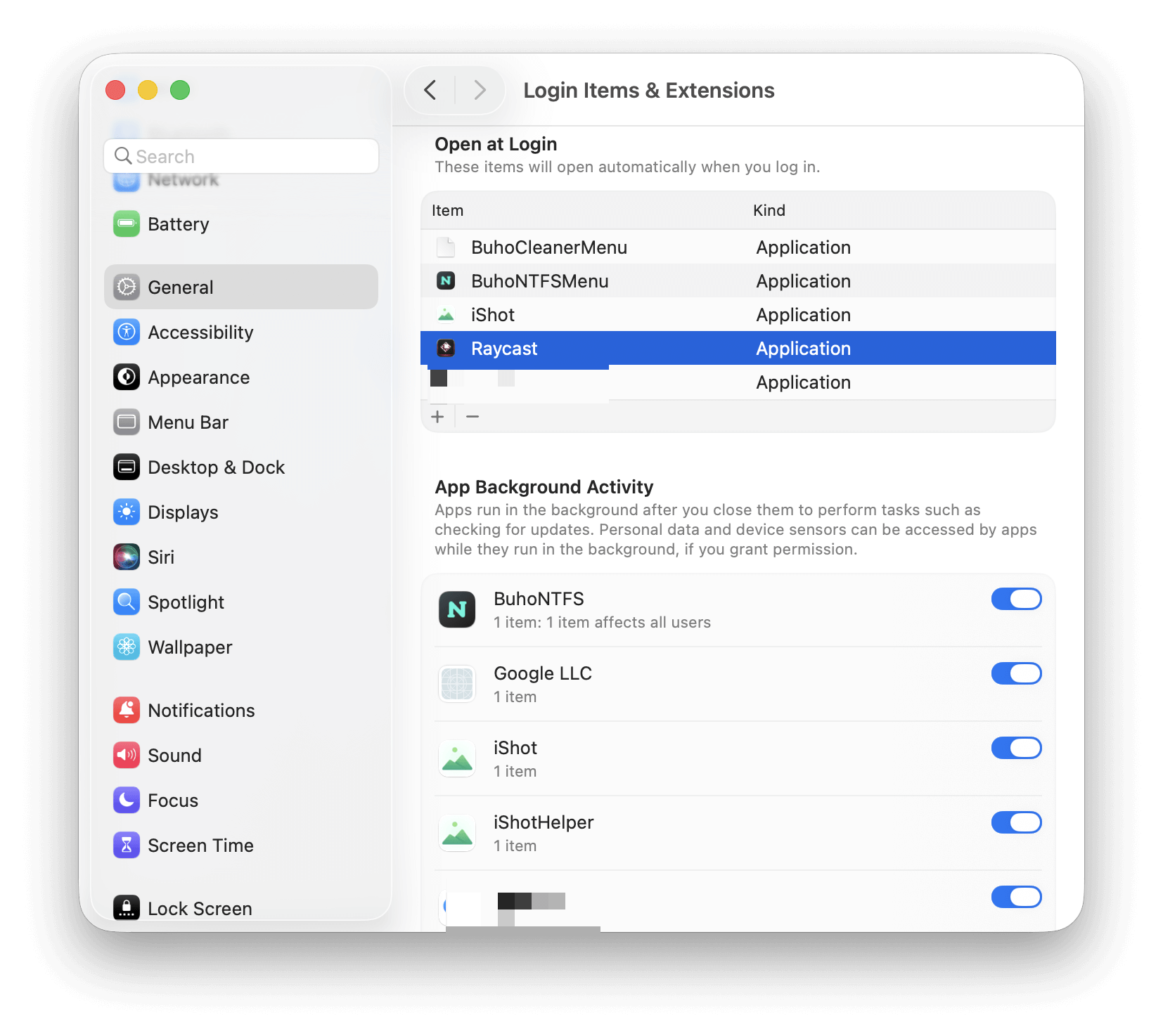The height and width of the screenshot is (1036, 1163).
Task: Add a login item with plus button
Action: [437, 417]
